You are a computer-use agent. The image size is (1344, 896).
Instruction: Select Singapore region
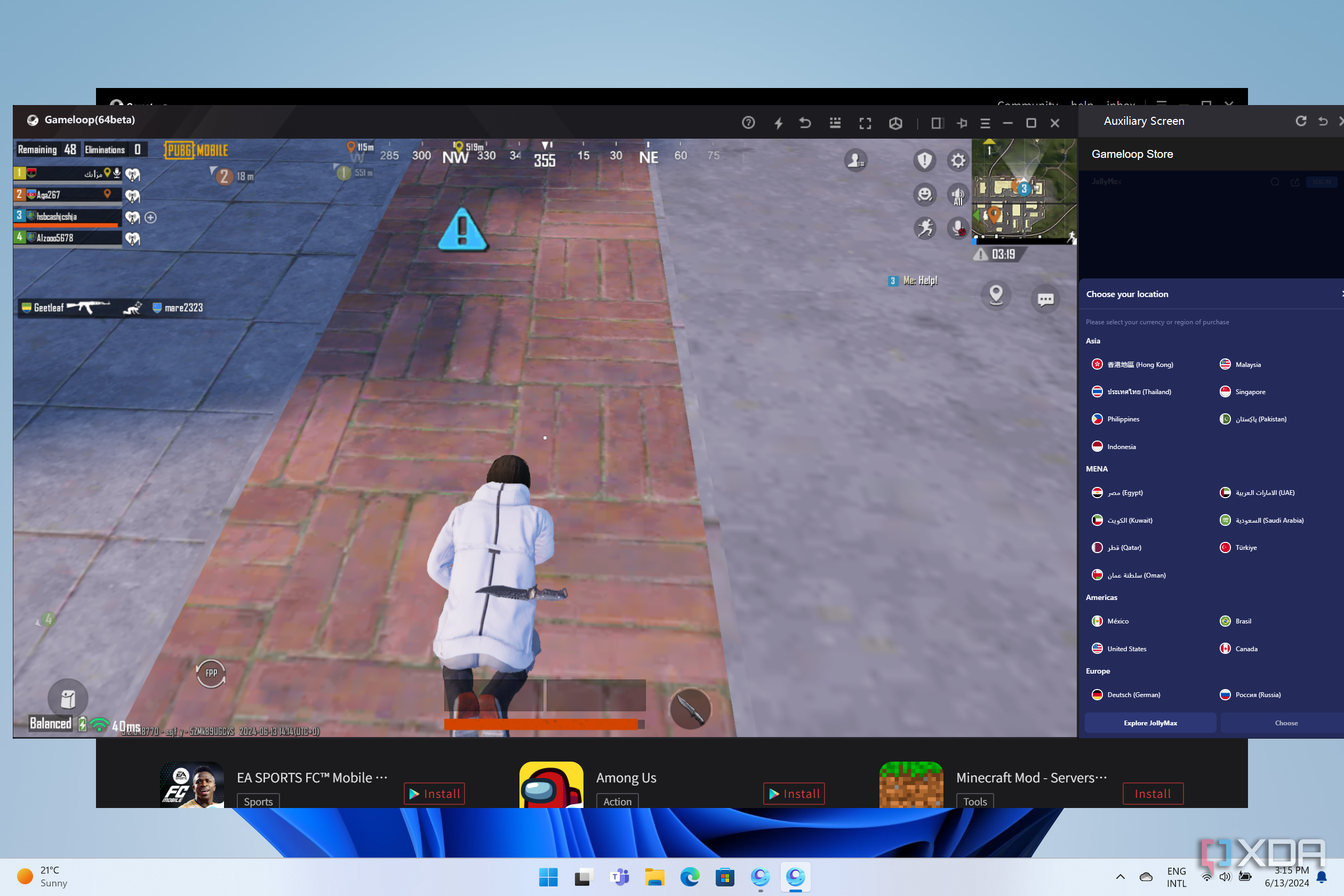pos(1242,392)
